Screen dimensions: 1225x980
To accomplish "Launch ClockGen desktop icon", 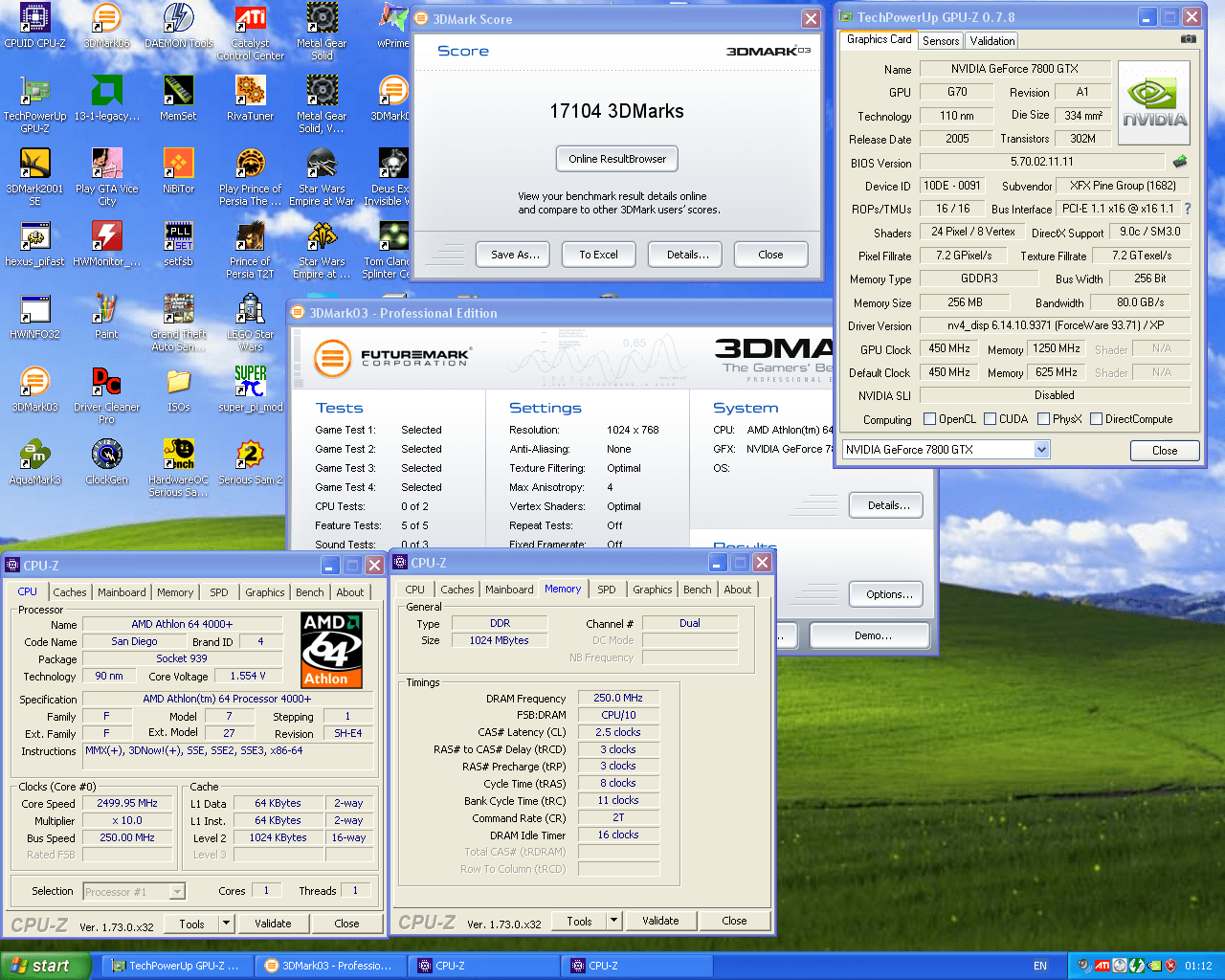I will click(x=106, y=463).
